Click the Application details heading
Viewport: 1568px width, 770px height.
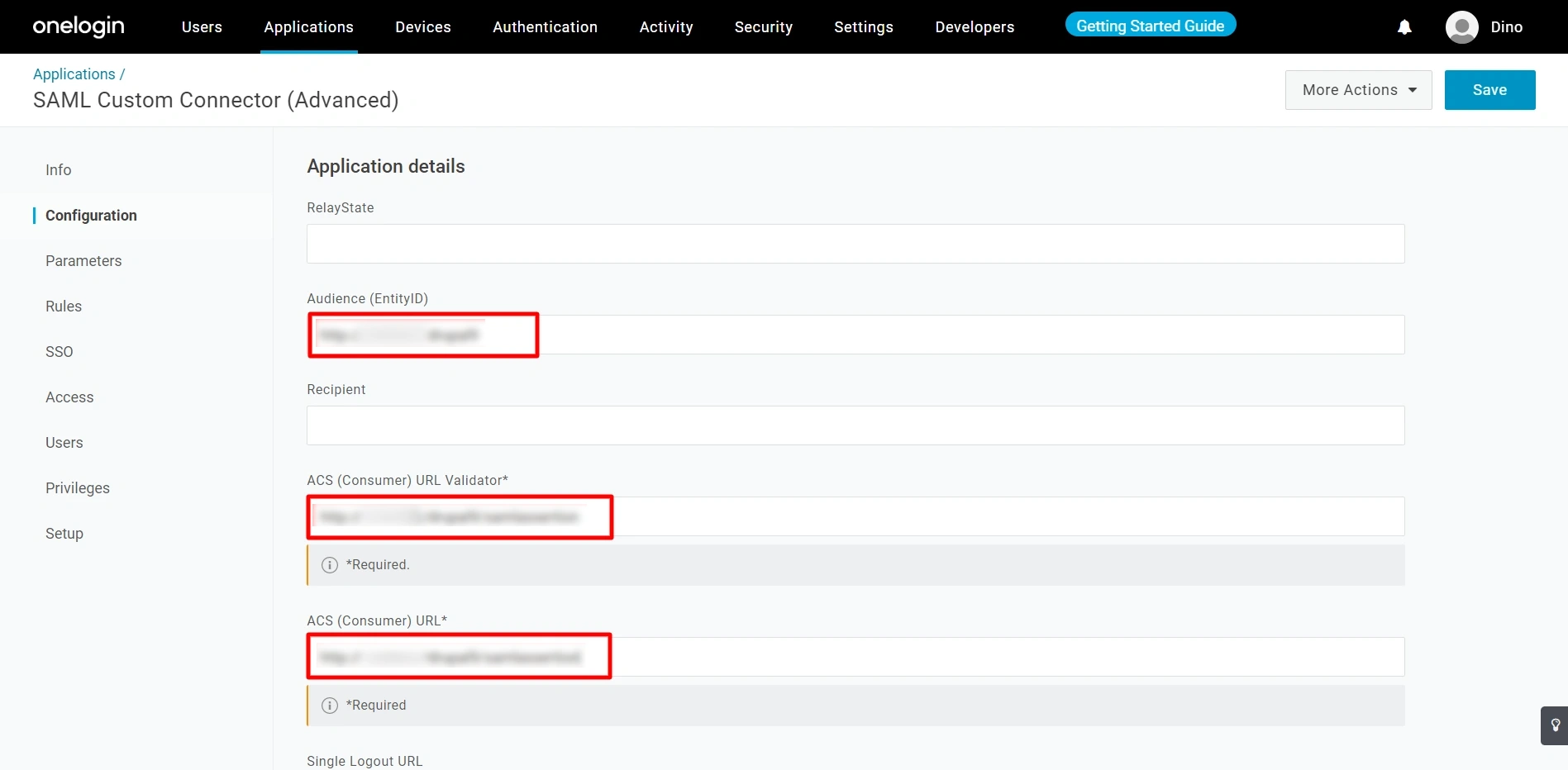click(x=386, y=166)
